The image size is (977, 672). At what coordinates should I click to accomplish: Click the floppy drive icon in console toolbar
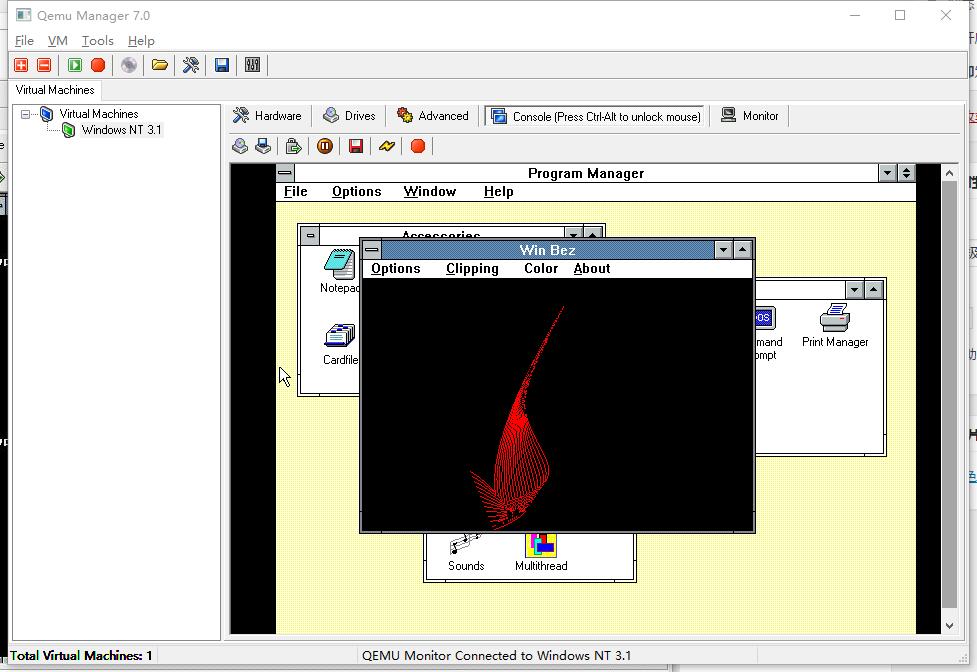[263, 146]
